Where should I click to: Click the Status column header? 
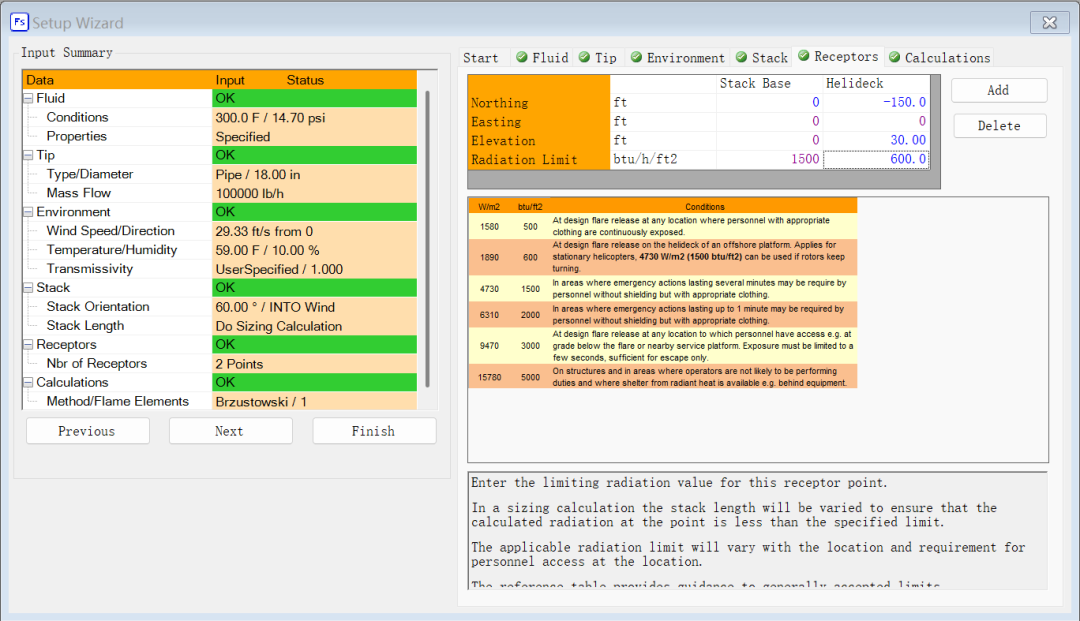pos(305,80)
